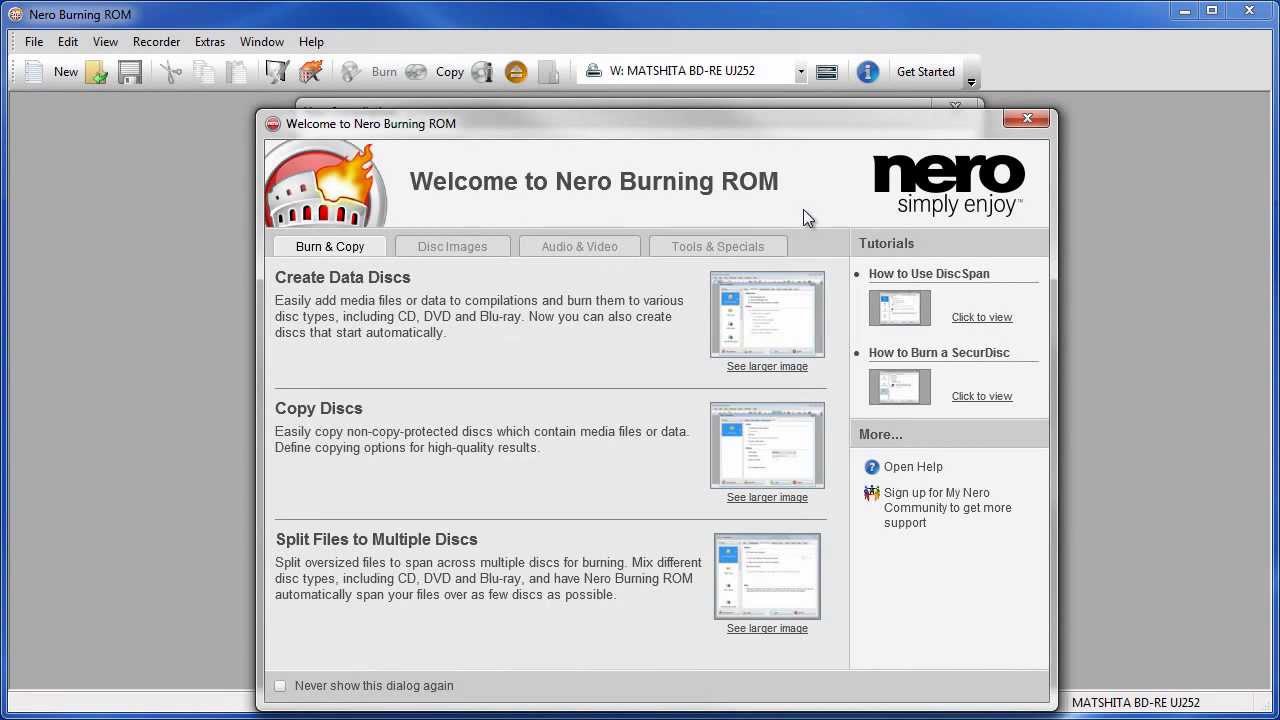The image size is (1280, 720).
Task: Click the Copy toolbar button label
Action: point(450,72)
